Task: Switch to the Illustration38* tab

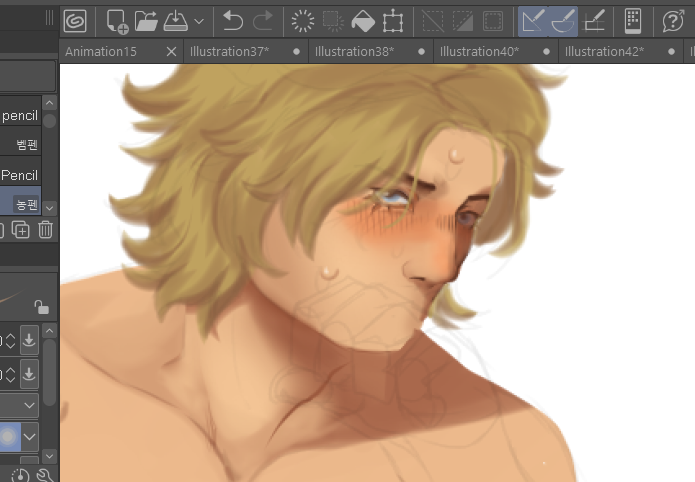Action: (355, 51)
